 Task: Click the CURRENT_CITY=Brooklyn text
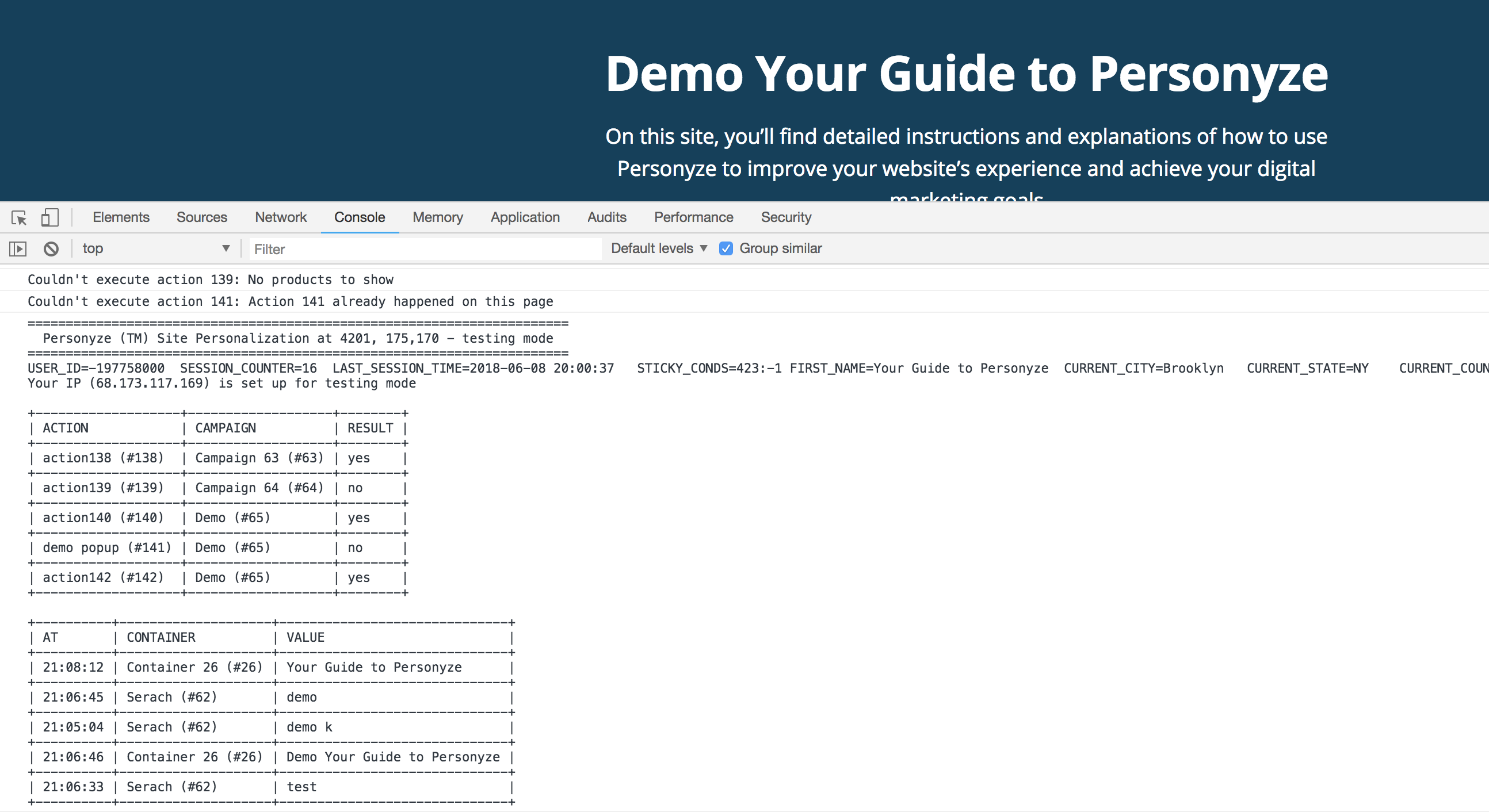[1144, 369]
